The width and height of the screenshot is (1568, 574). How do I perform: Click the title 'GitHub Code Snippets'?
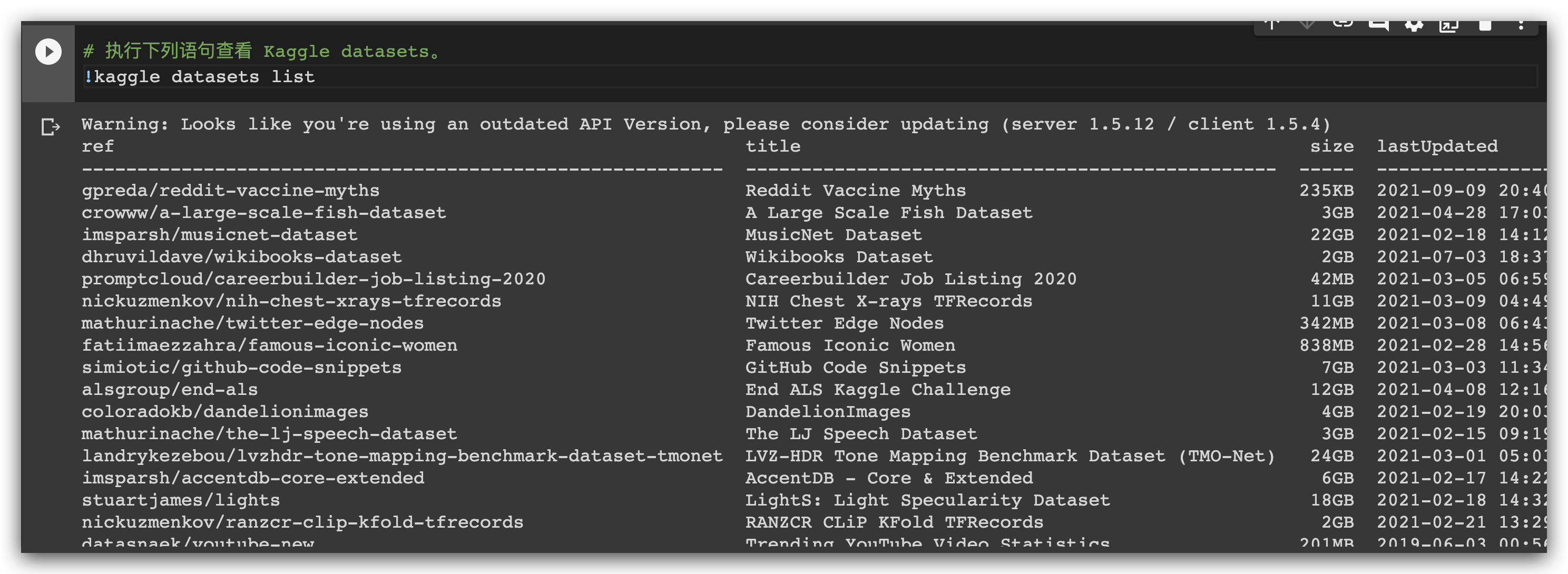pos(856,367)
